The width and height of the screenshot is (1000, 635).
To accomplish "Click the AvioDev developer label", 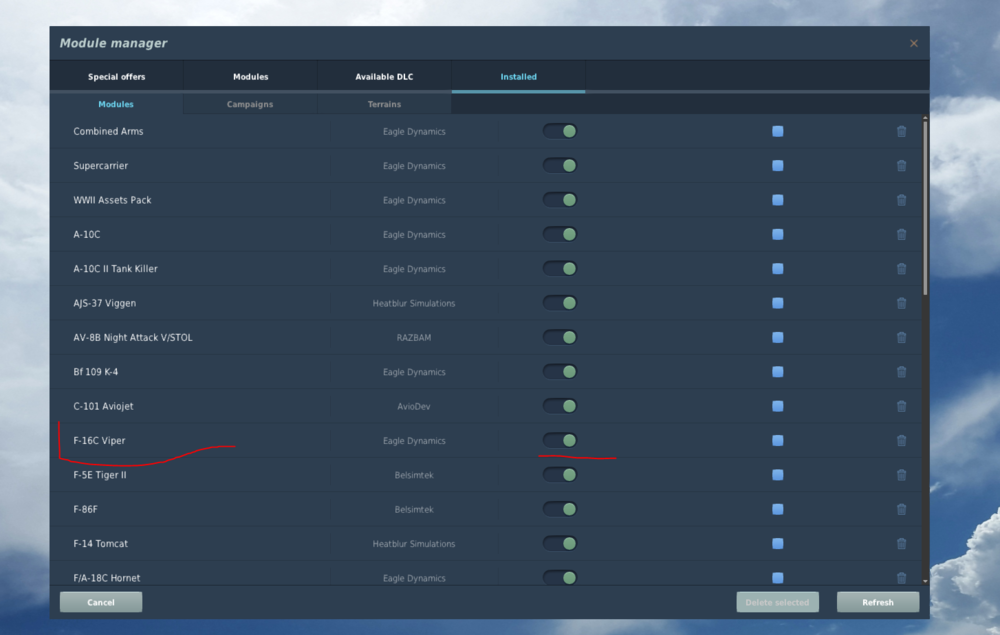I will click(x=414, y=406).
